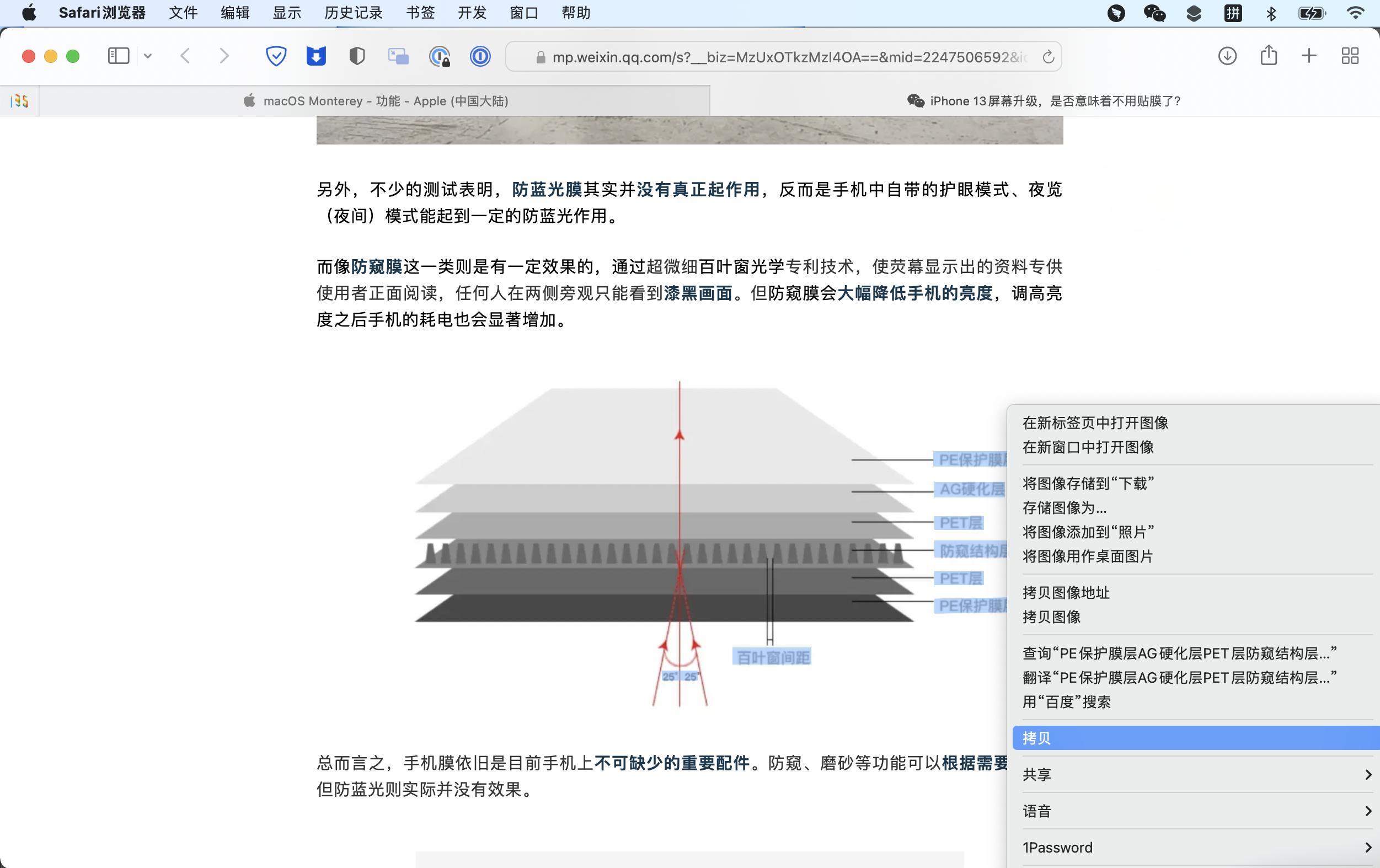Click the Safari sidebar toggle icon
Screen dimensions: 1380x868
(x=119, y=56)
